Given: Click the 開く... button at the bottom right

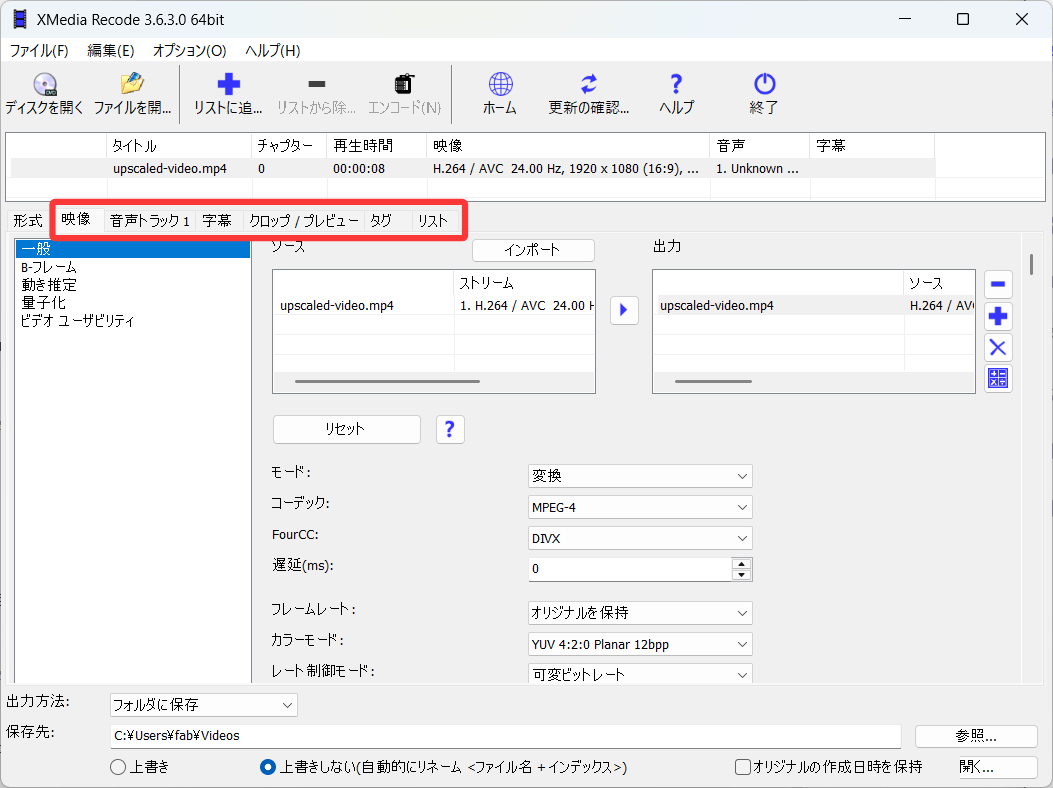Looking at the screenshot, I should tap(997, 767).
